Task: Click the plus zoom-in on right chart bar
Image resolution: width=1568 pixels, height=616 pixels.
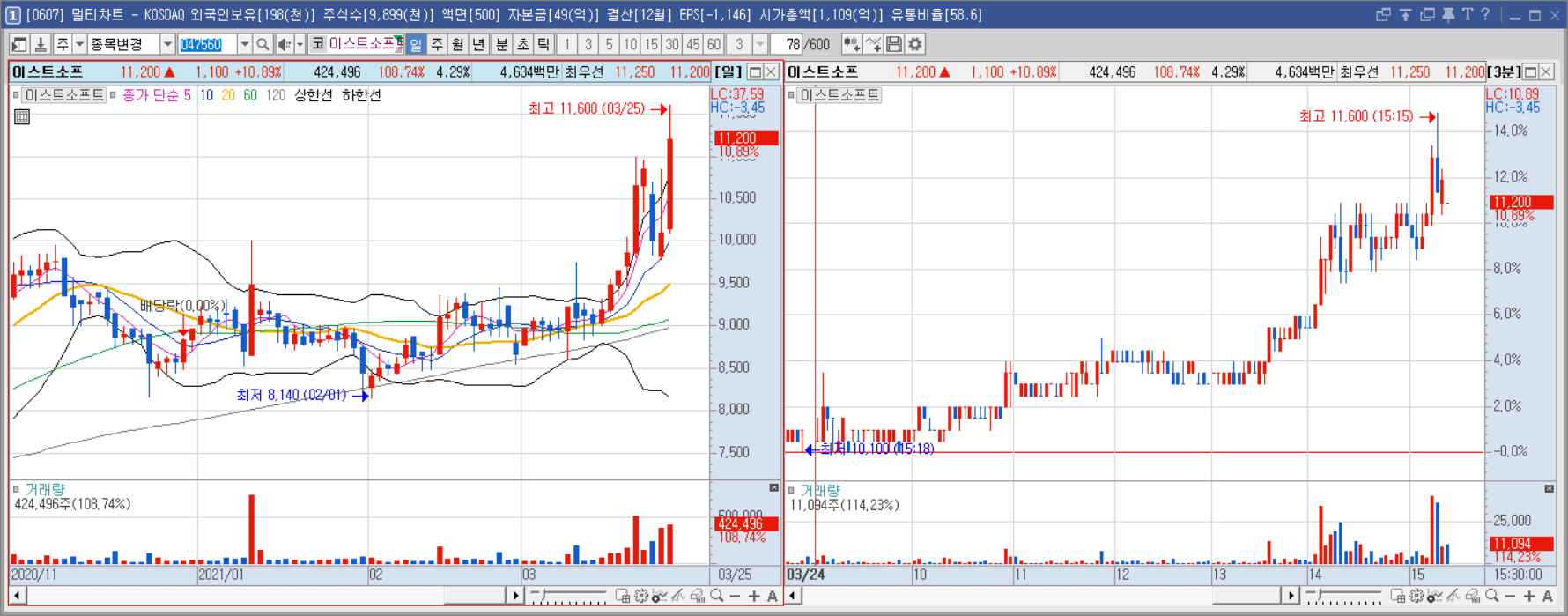Action: click(x=1529, y=597)
